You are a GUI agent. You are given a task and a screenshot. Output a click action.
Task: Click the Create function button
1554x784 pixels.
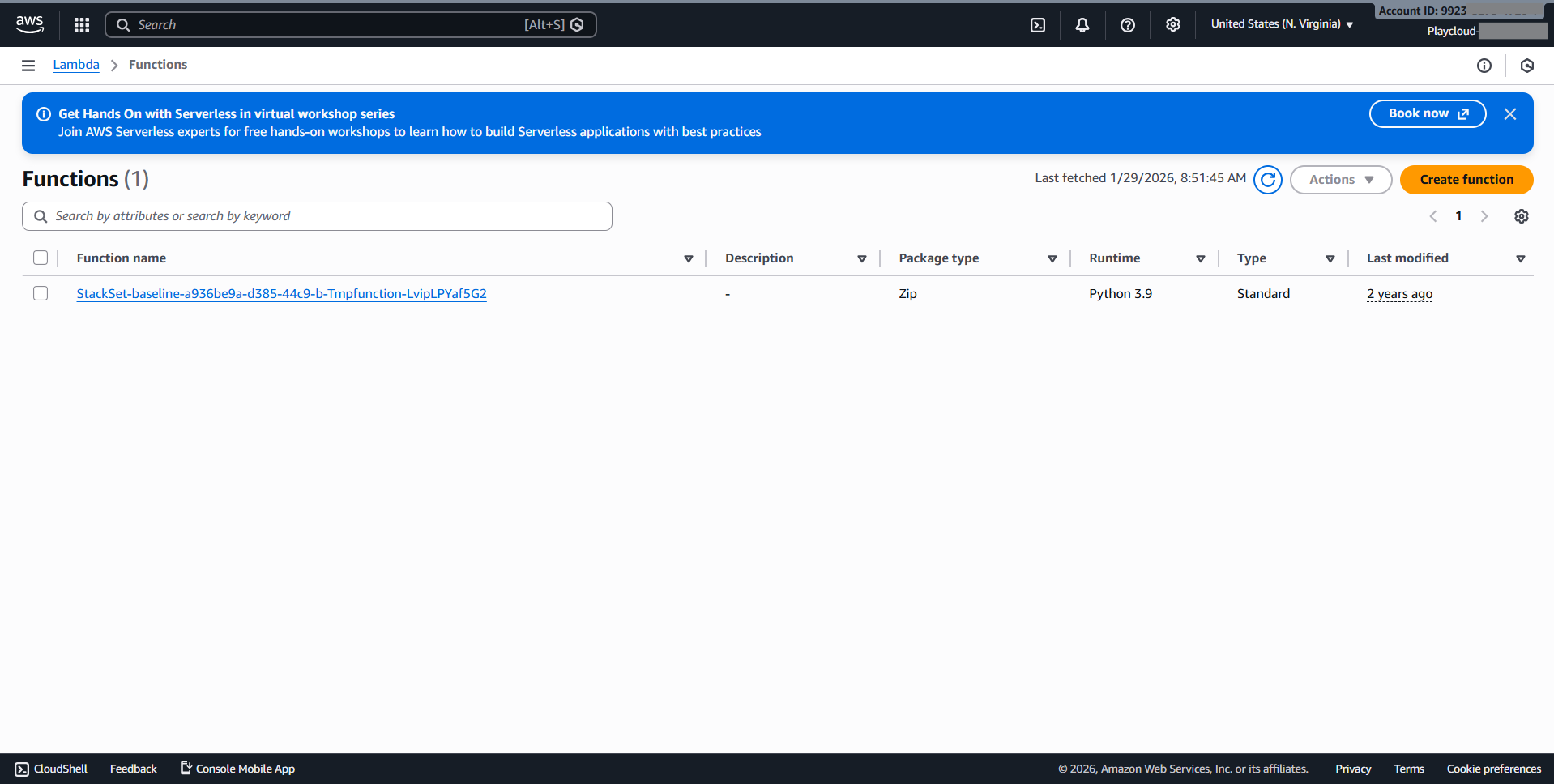tap(1466, 180)
